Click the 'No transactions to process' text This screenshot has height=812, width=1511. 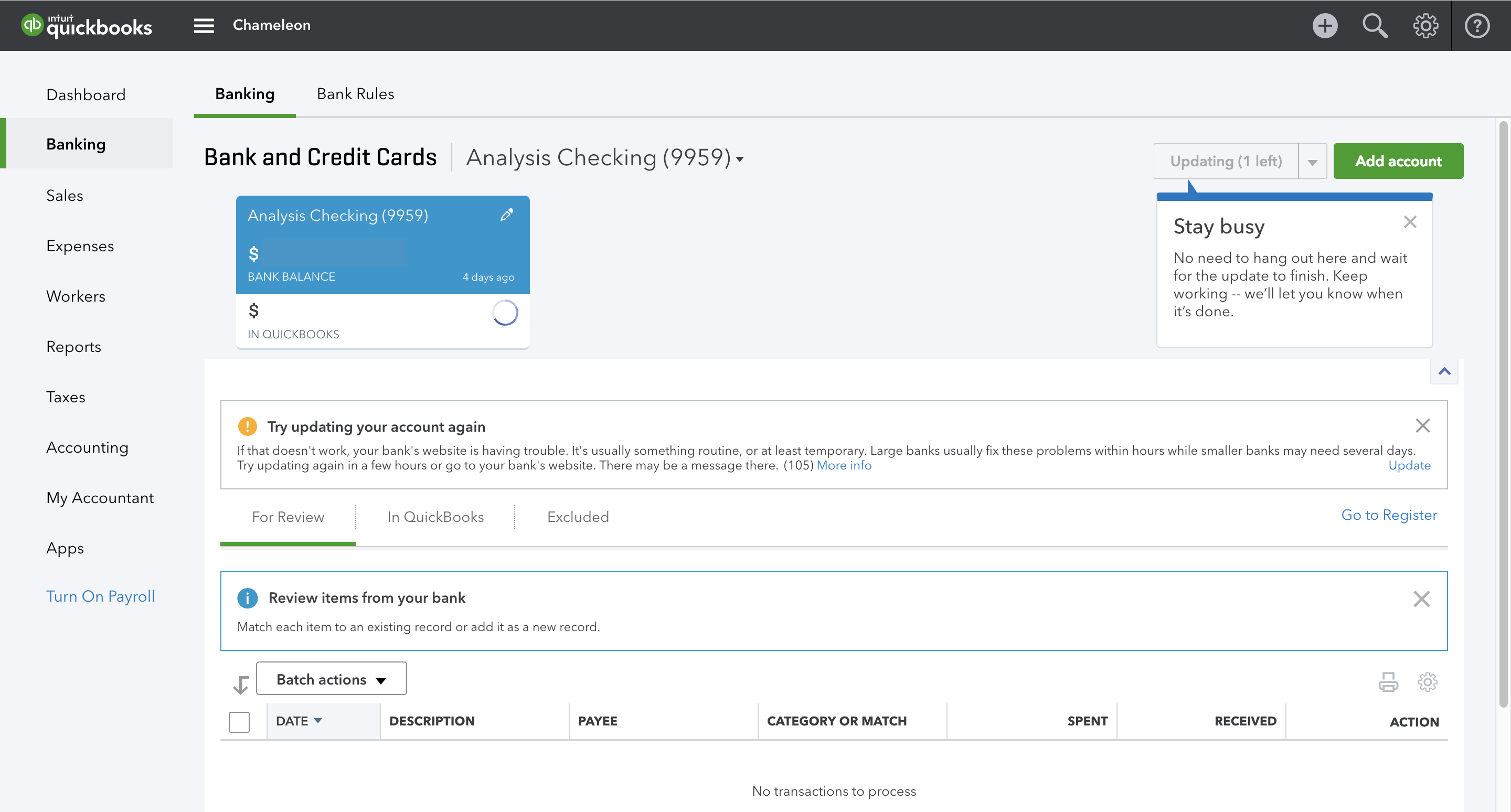(834, 791)
